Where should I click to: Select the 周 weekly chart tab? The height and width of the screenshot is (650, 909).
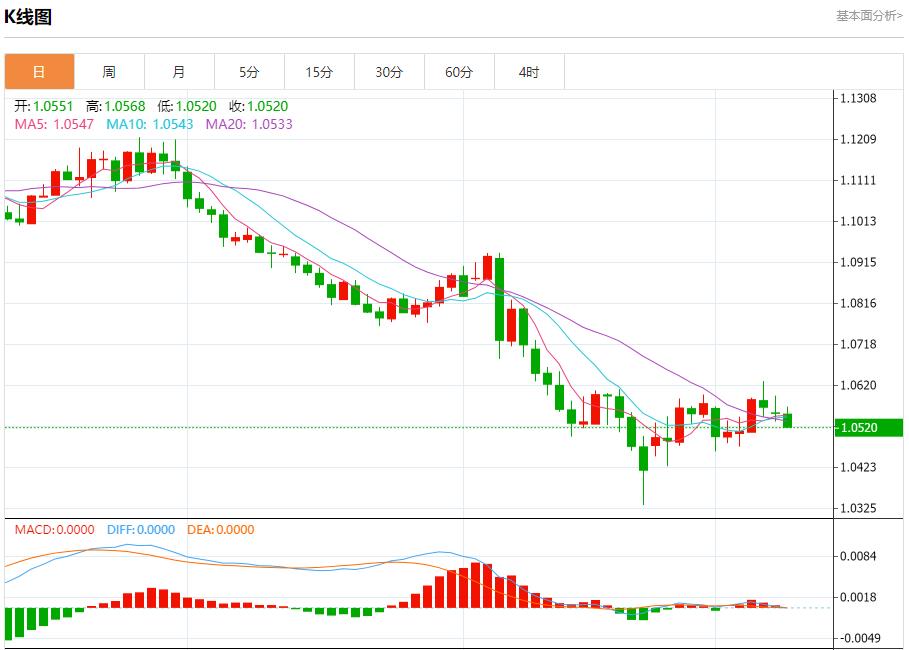click(109, 72)
